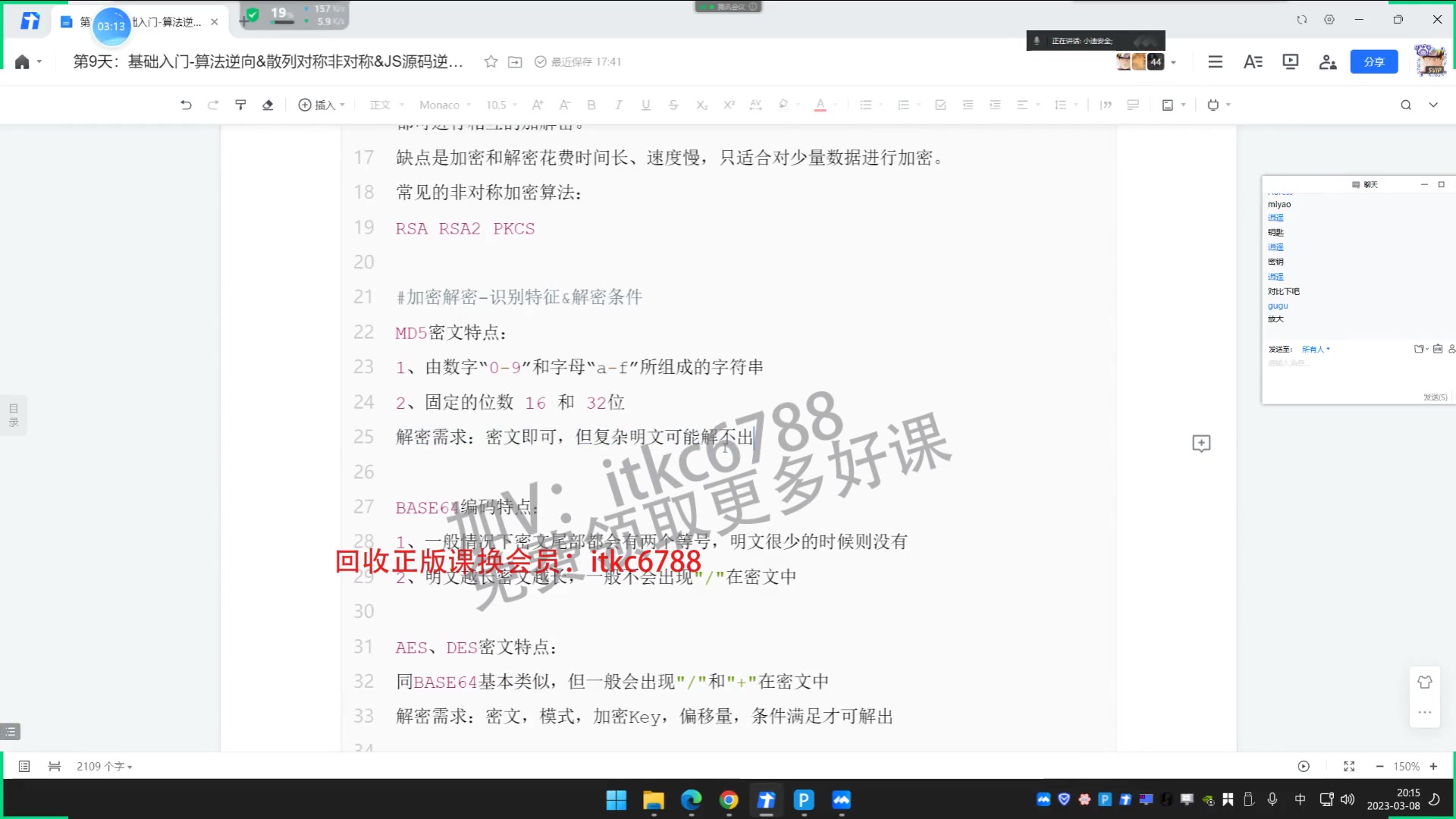Apply the highlighter color
This screenshot has width=1456, height=819.
pos(783,105)
